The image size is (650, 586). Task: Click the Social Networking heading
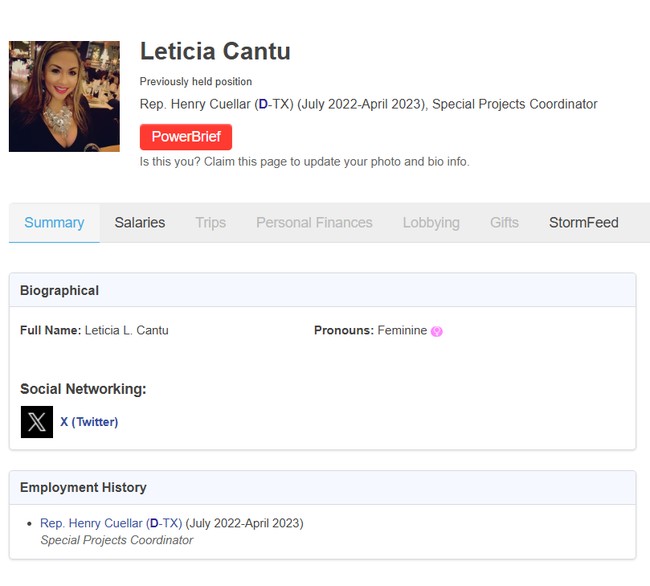(83, 389)
